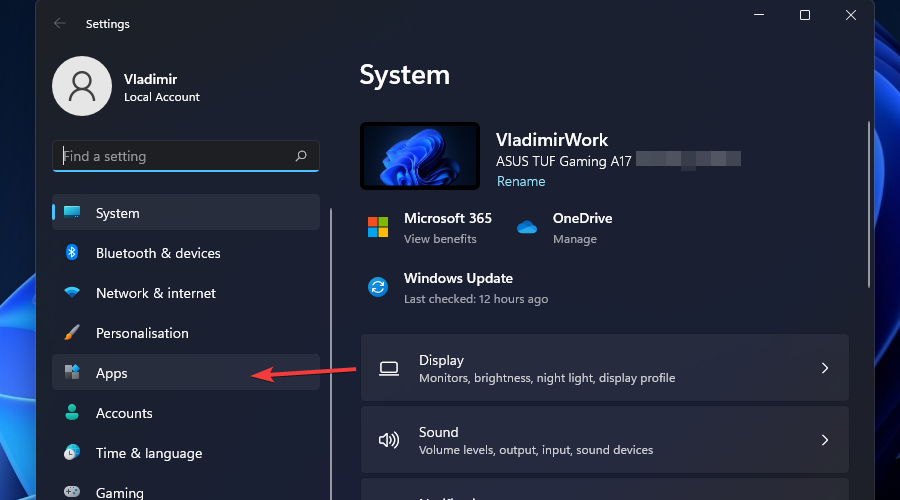
Task: Click Manage under OneDrive
Action: 575,239
